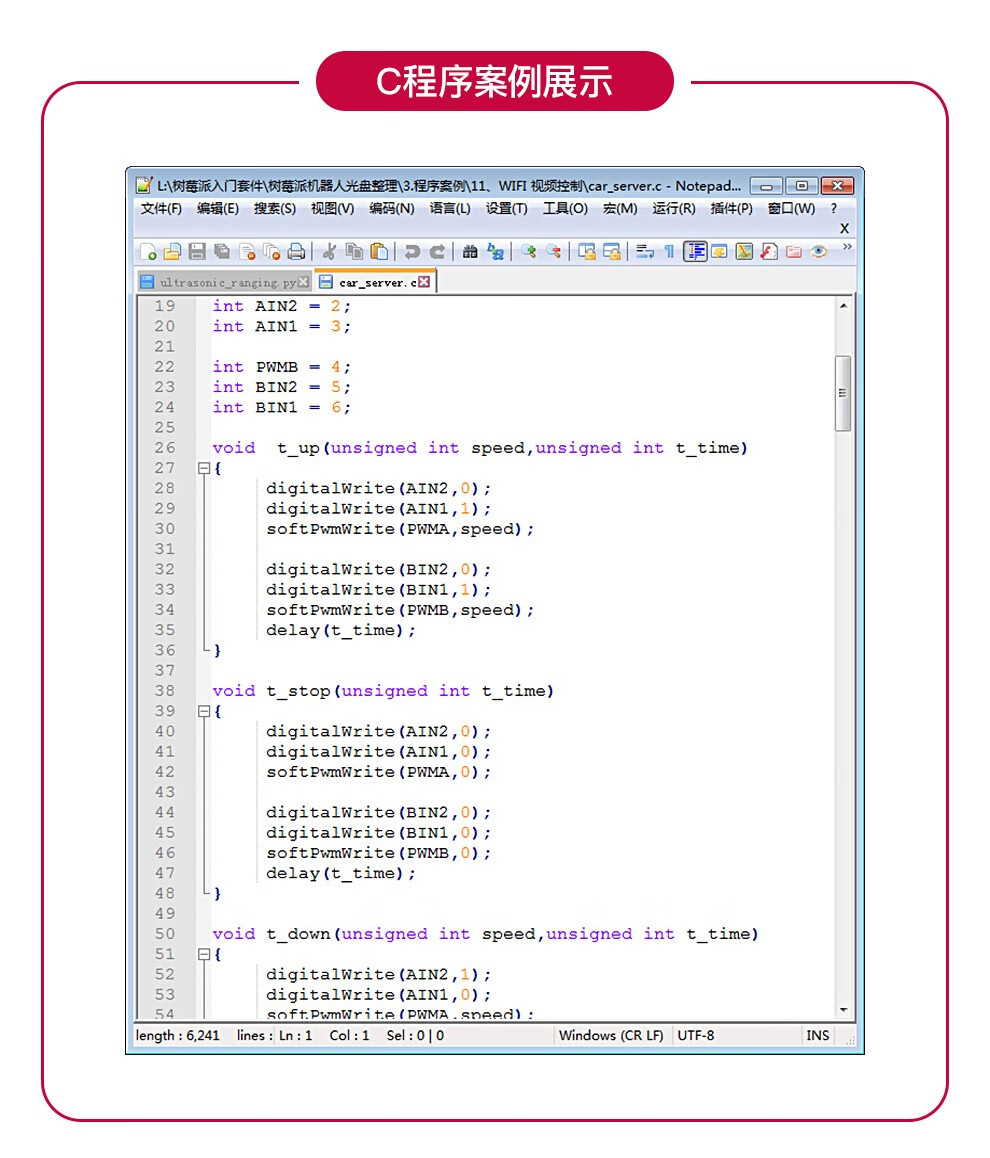The width and height of the screenshot is (990, 1158).
Task: Click the New file toolbar icon
Action: pyautogui.click(x=148, y=252)
